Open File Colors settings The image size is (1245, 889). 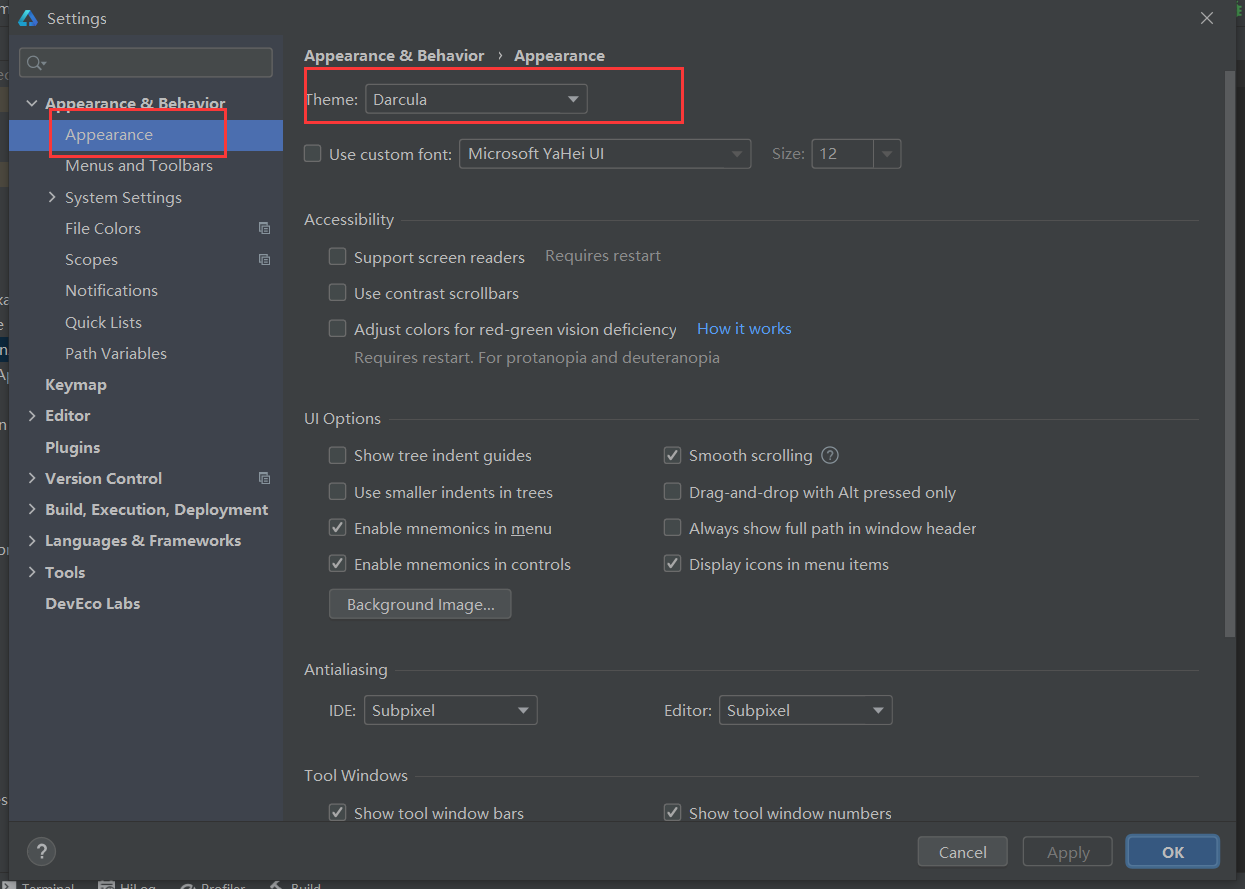(x=103, y=228)
